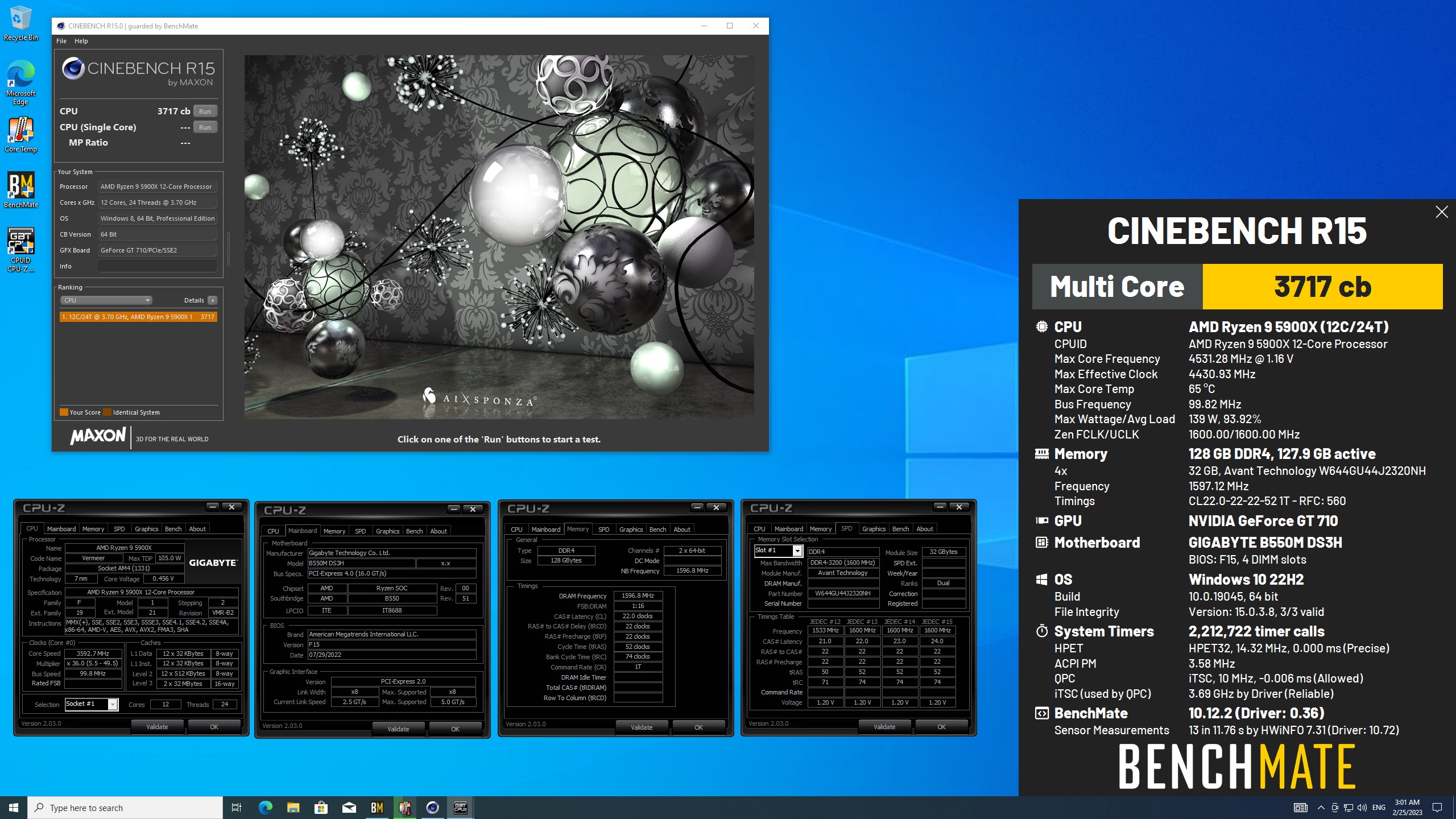Switch to Core Temp in the taskbar

(x=404, y=808)
